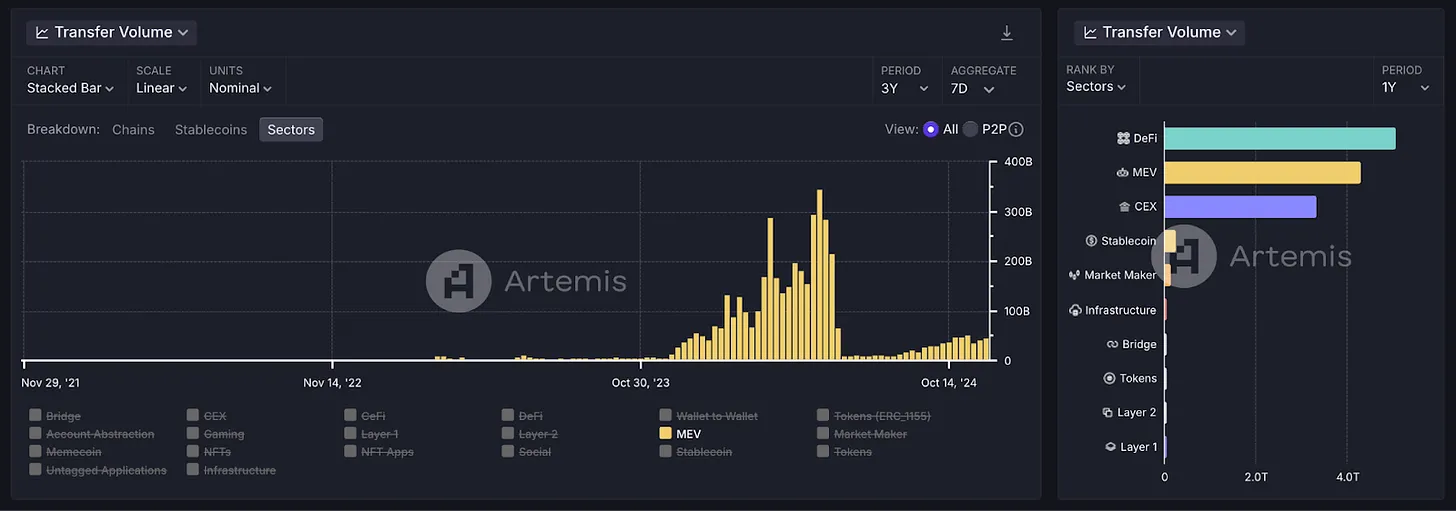The width and height of the screenshot is (1456, 511).
Task: Open the Stacked Bar chart type dropdown
Action: (x=70, y=88)
